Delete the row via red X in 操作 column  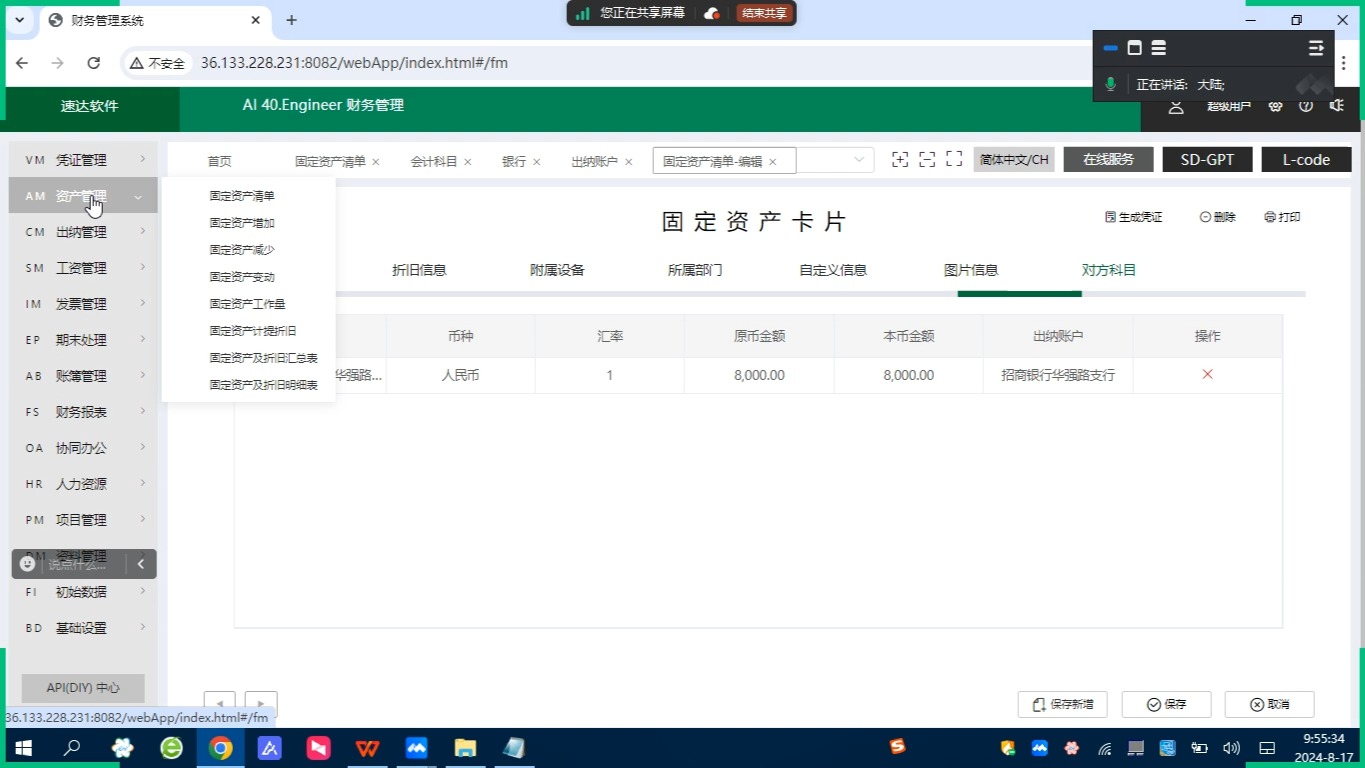click(x=1207, y=374)
